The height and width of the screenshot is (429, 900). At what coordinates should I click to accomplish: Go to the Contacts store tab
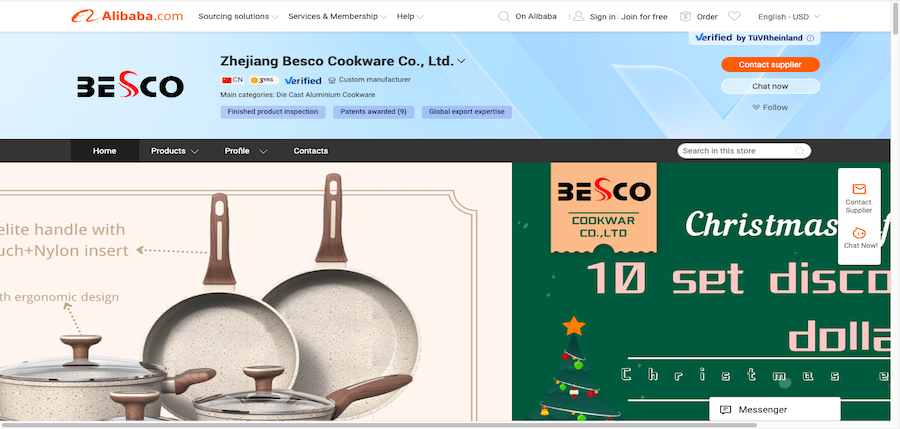coord(311,151)
